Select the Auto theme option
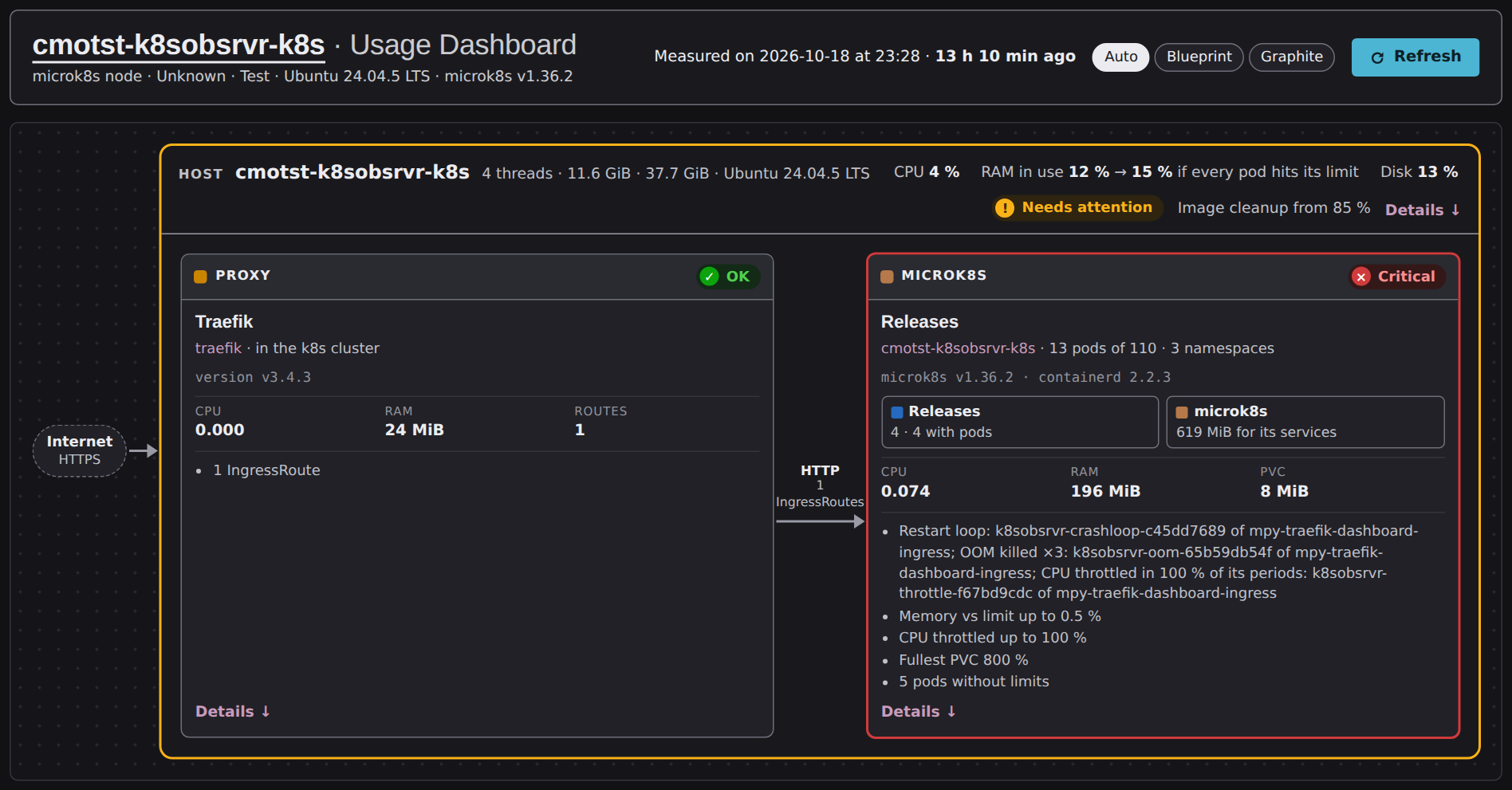This screenshot has height=790, width=1512. [x=1120, y=57]
